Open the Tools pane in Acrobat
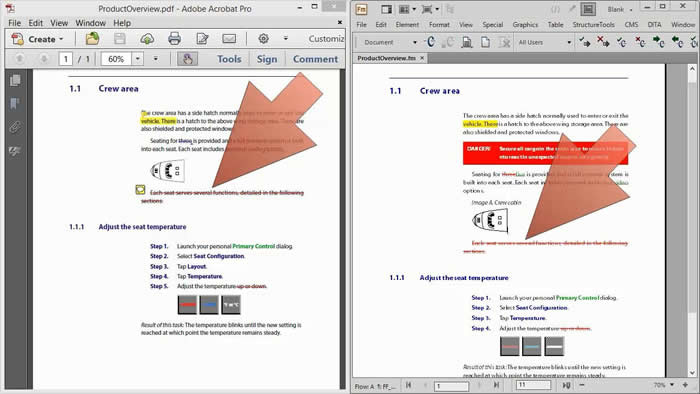The image size is (700, 394). (x=229, y=59)
